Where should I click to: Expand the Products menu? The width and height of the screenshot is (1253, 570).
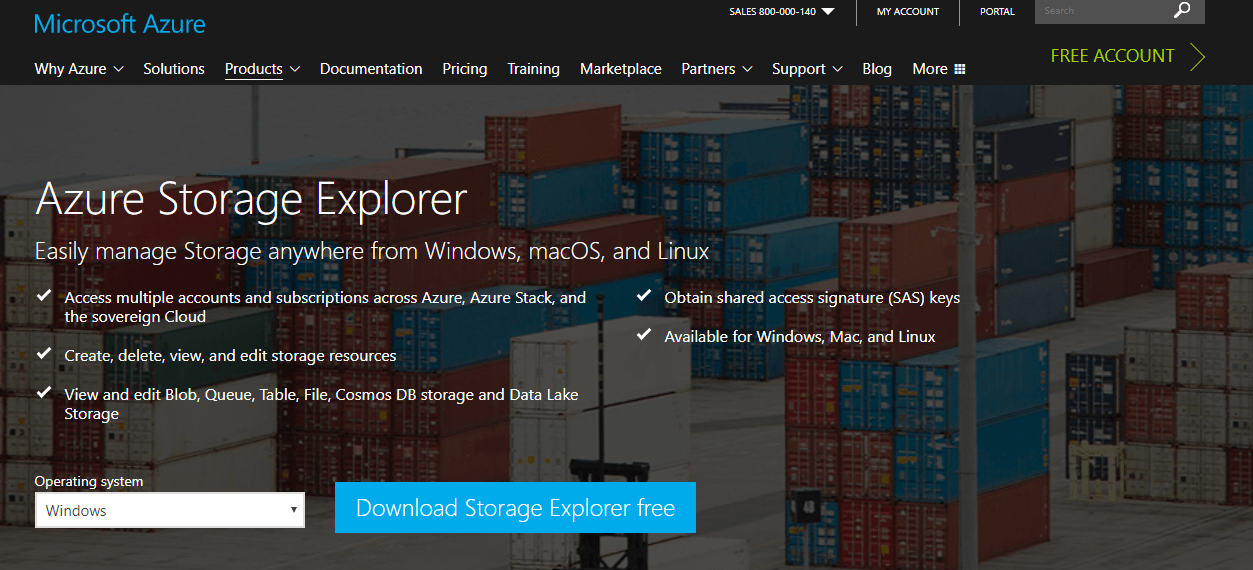coord(262,69)
